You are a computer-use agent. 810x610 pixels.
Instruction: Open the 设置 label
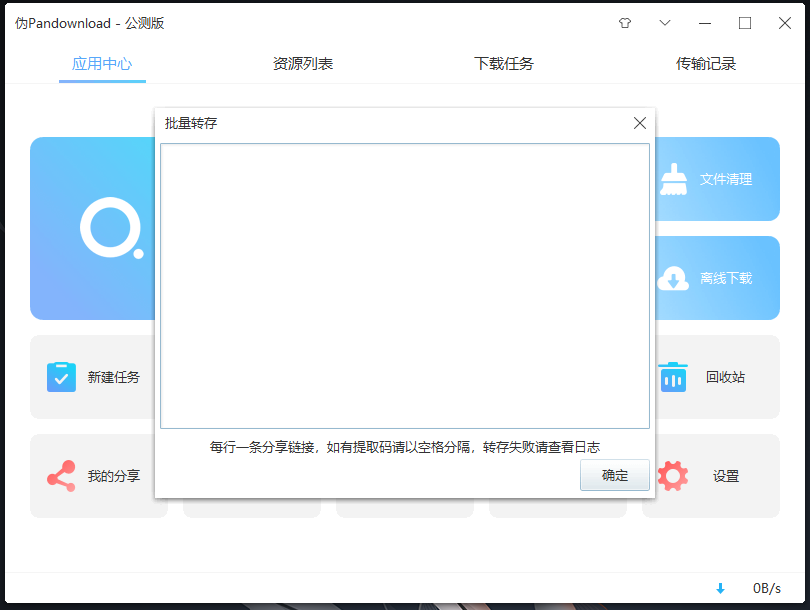tap(726, 476)
